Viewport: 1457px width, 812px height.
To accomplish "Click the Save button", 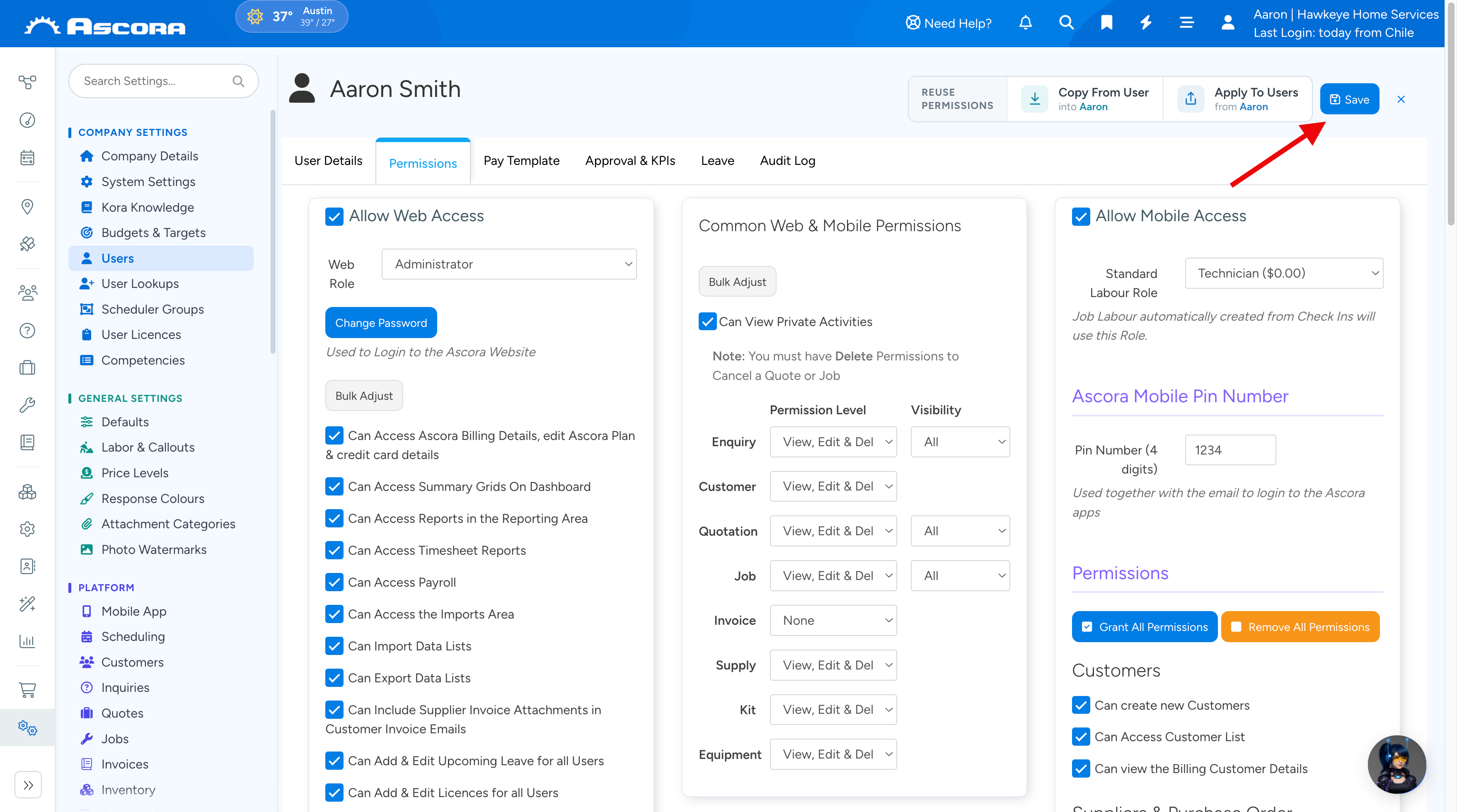I will (x=1350, y=99).
